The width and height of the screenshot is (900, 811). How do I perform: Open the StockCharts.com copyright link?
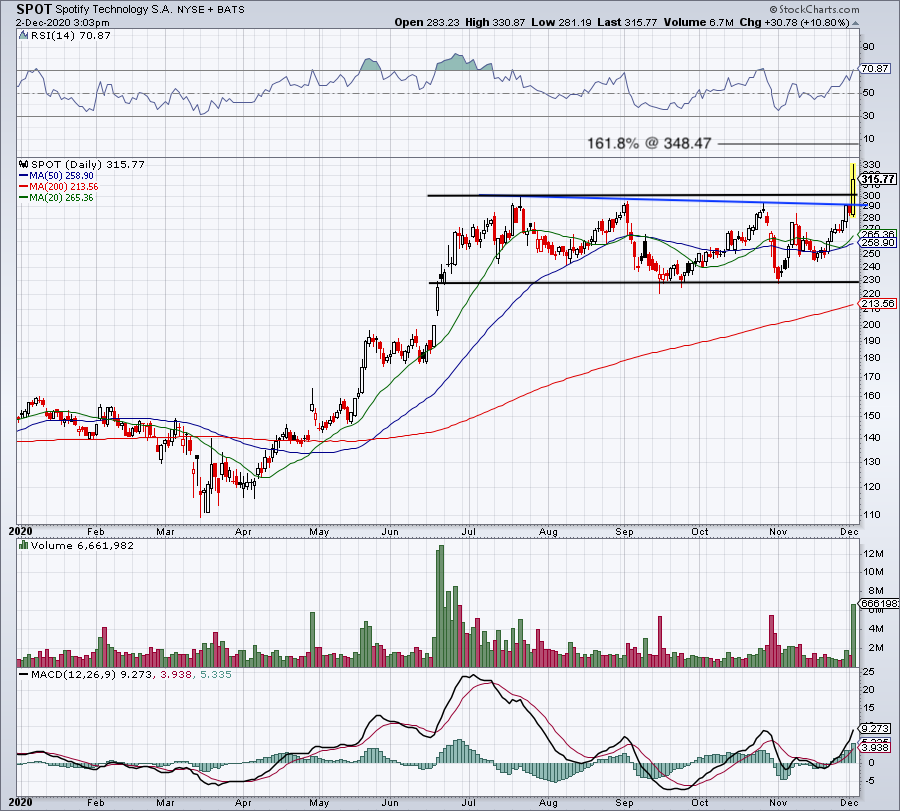(x=814, y=9)
